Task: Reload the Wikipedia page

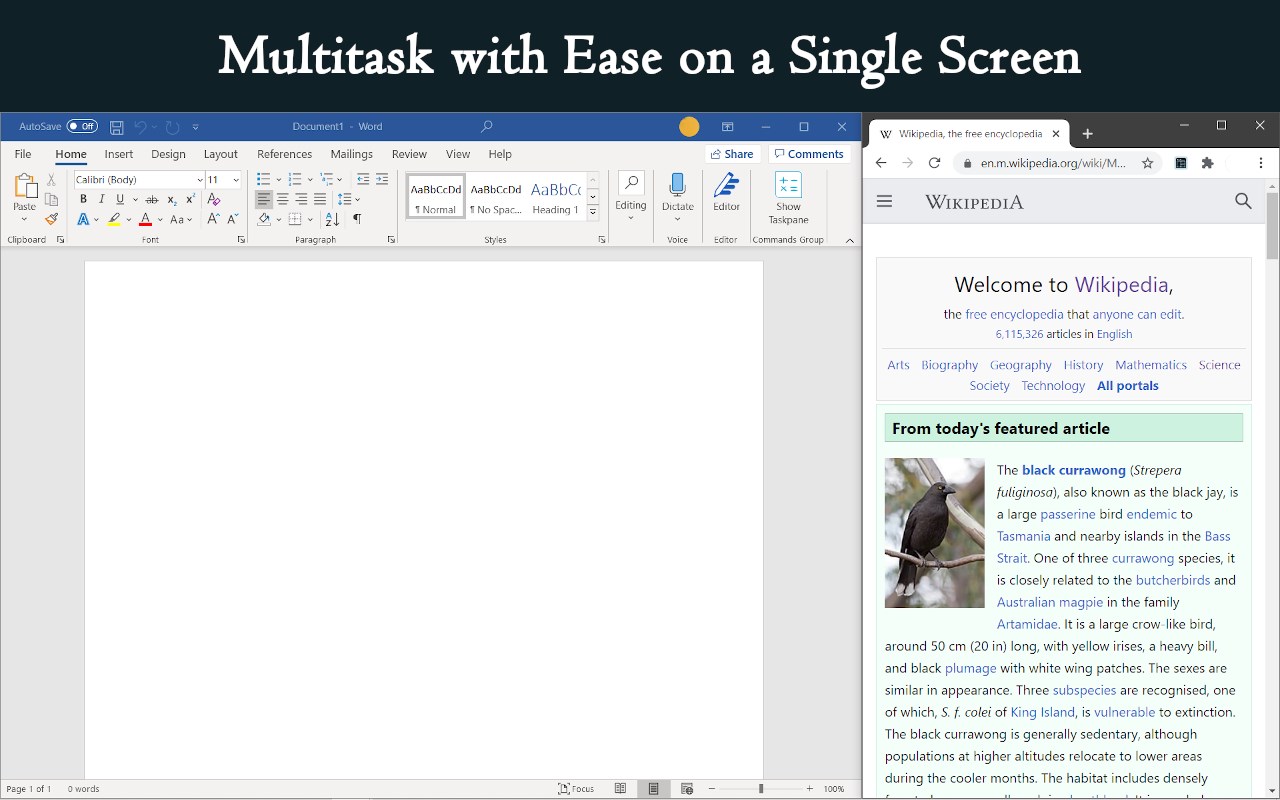Action: (934, 163)
